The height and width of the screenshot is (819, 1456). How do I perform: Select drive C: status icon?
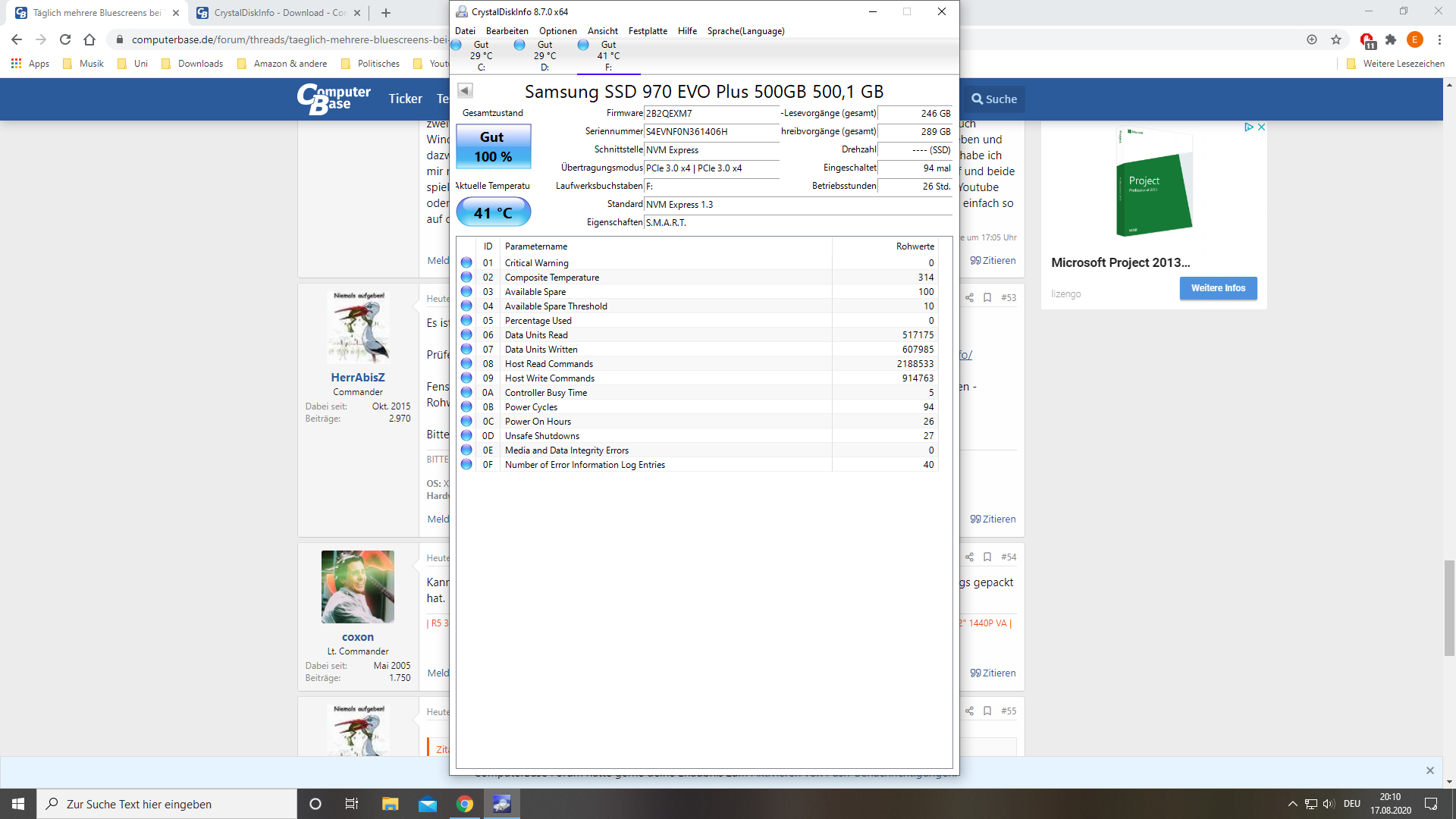(457, 45)
